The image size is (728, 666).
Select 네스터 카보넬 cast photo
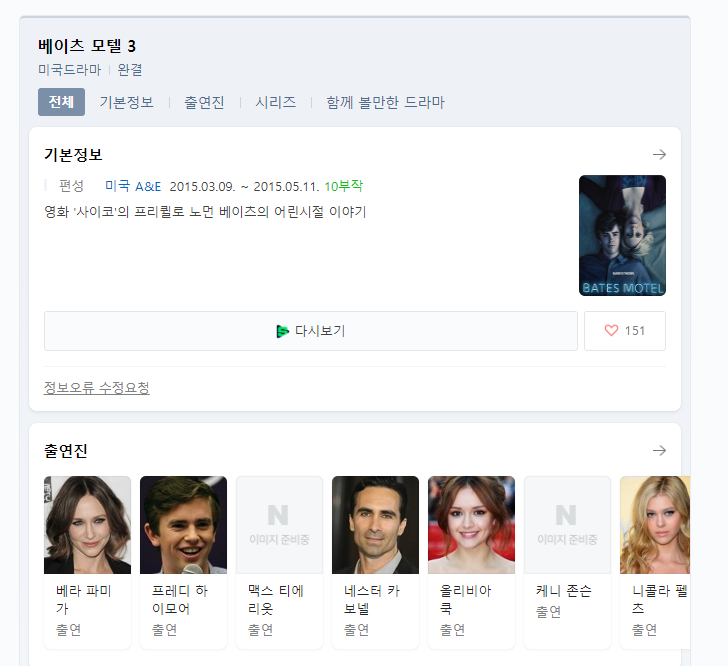click(x=375, y=525)
